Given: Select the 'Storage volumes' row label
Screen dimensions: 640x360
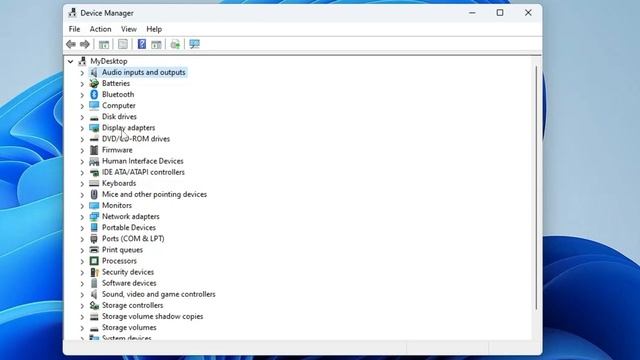Looking at the screenshot, I should pyautogui.click(x=129, y=327).
